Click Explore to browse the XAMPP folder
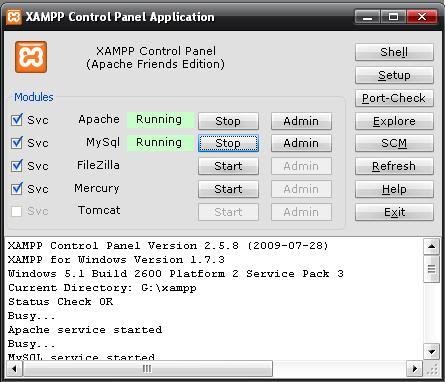445x382 pixels. [x=394, y=121]
